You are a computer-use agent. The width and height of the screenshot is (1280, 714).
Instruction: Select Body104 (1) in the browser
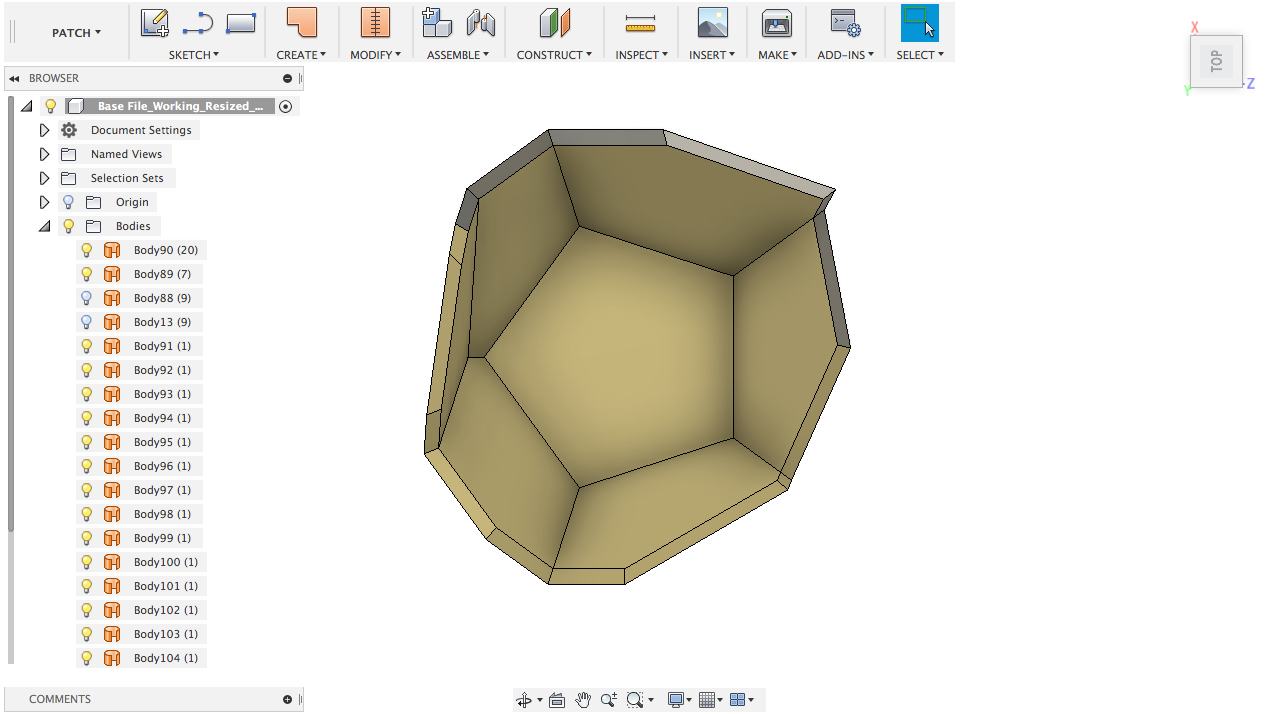pyautogui.click(x=166, y=658)
